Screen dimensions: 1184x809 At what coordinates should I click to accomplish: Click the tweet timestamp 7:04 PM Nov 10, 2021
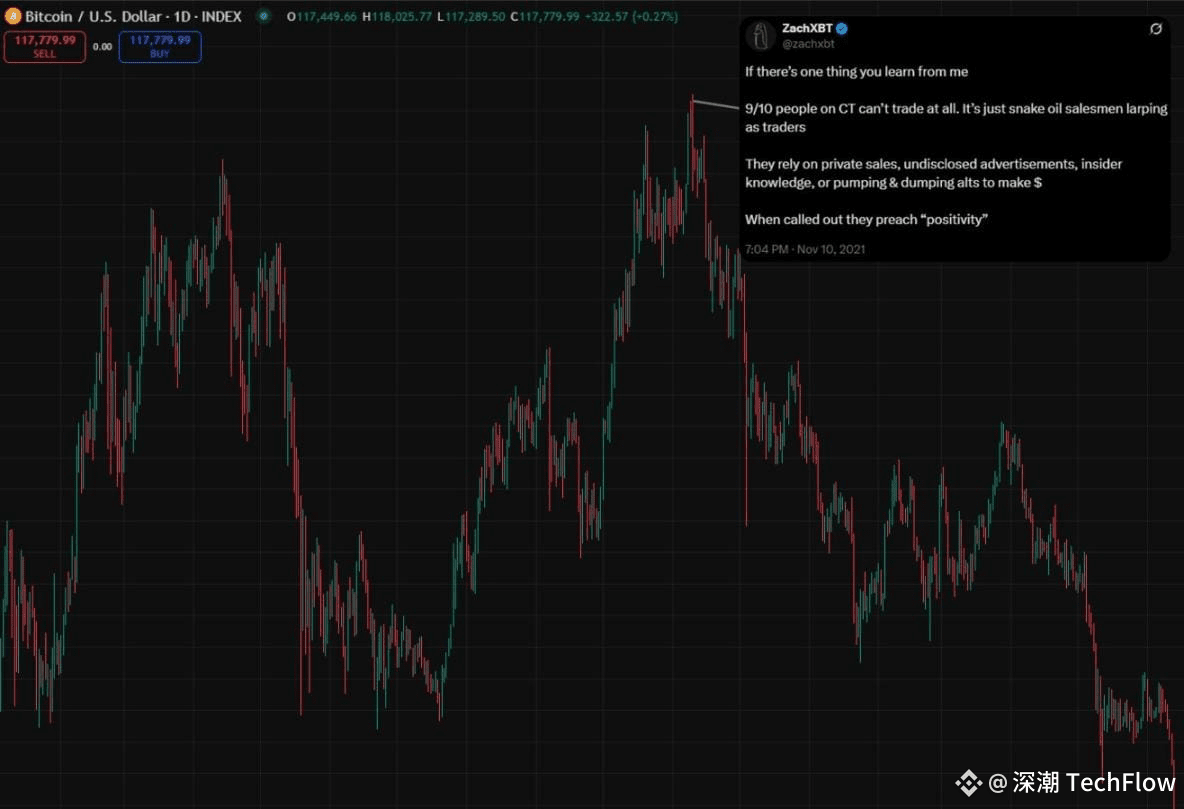click(805, 249)
